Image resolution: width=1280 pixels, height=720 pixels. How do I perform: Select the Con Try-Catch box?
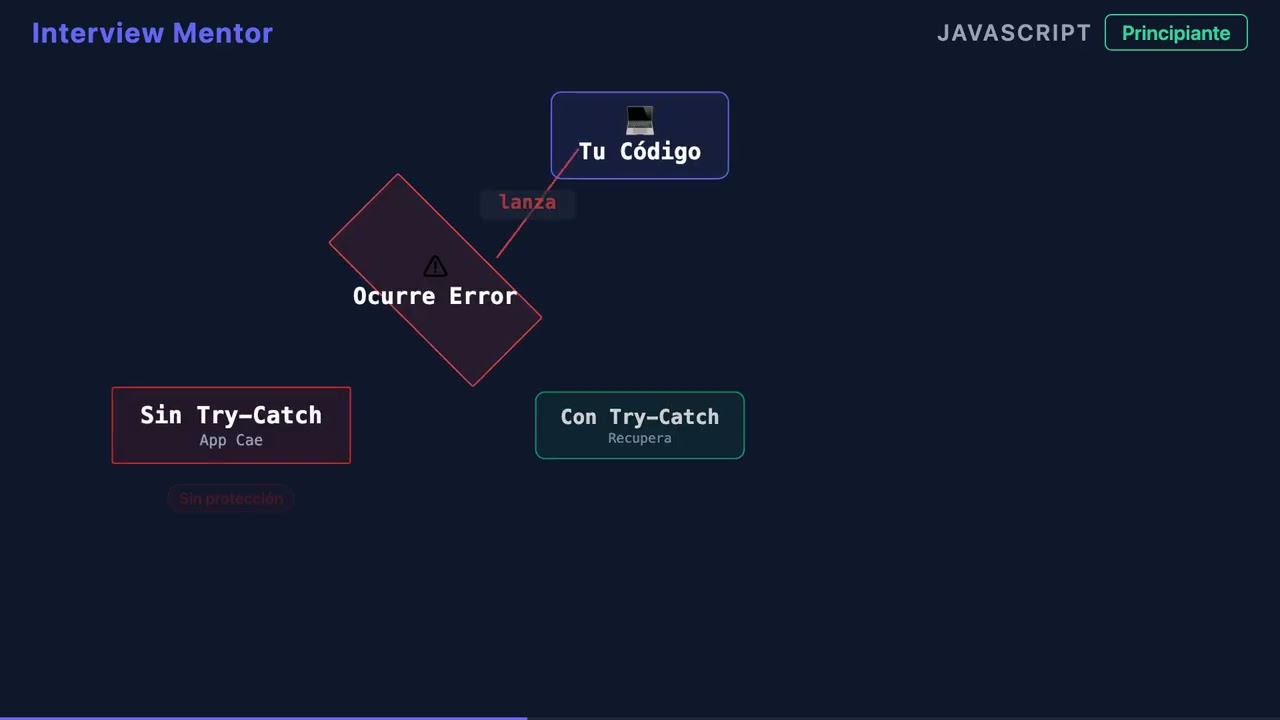point(640,425)
